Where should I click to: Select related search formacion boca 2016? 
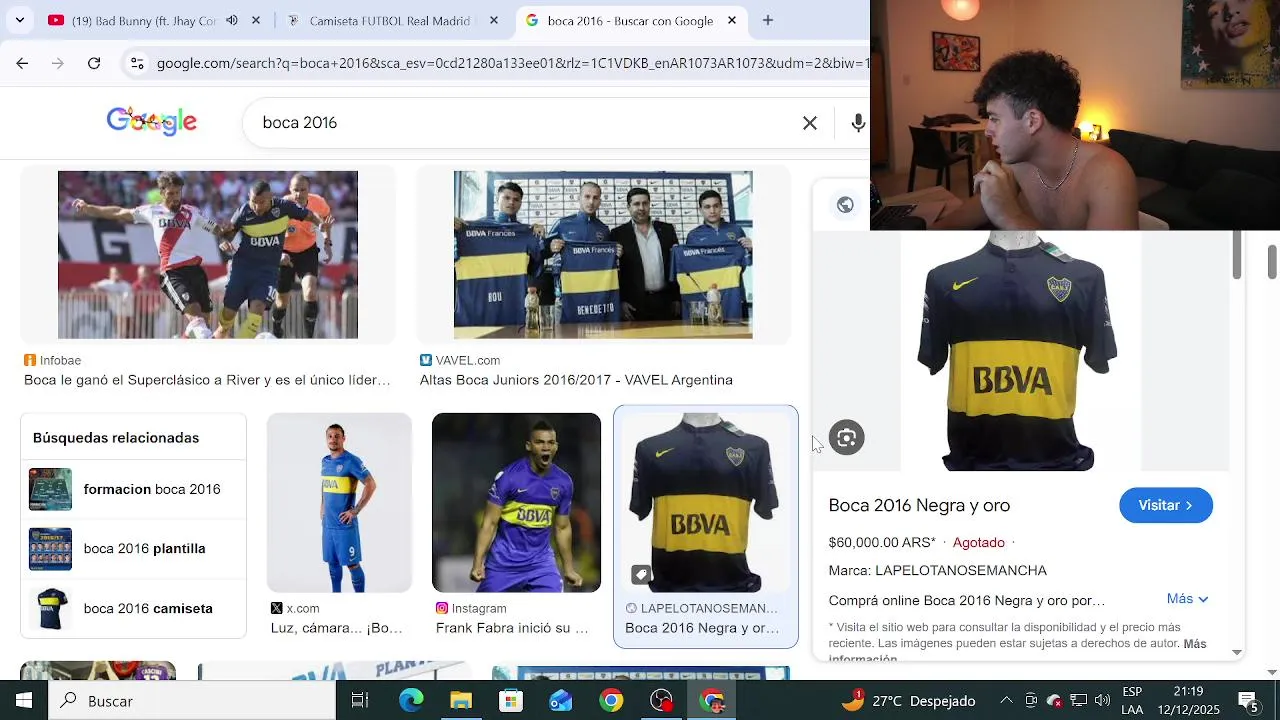pyautogui.click(x=133, y=489)
